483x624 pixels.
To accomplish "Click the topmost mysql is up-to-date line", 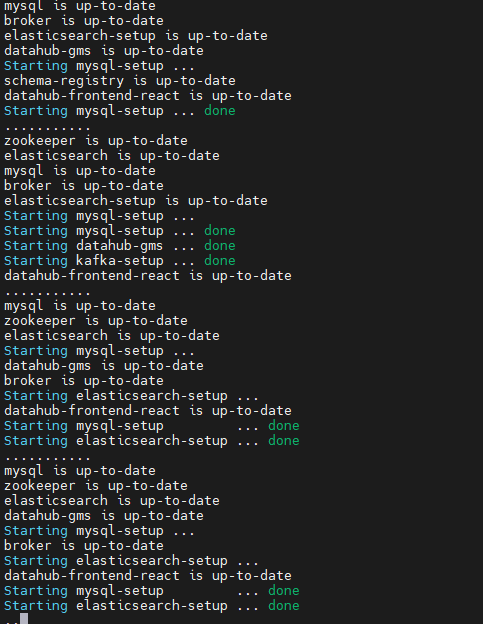I will coord(80,6).
